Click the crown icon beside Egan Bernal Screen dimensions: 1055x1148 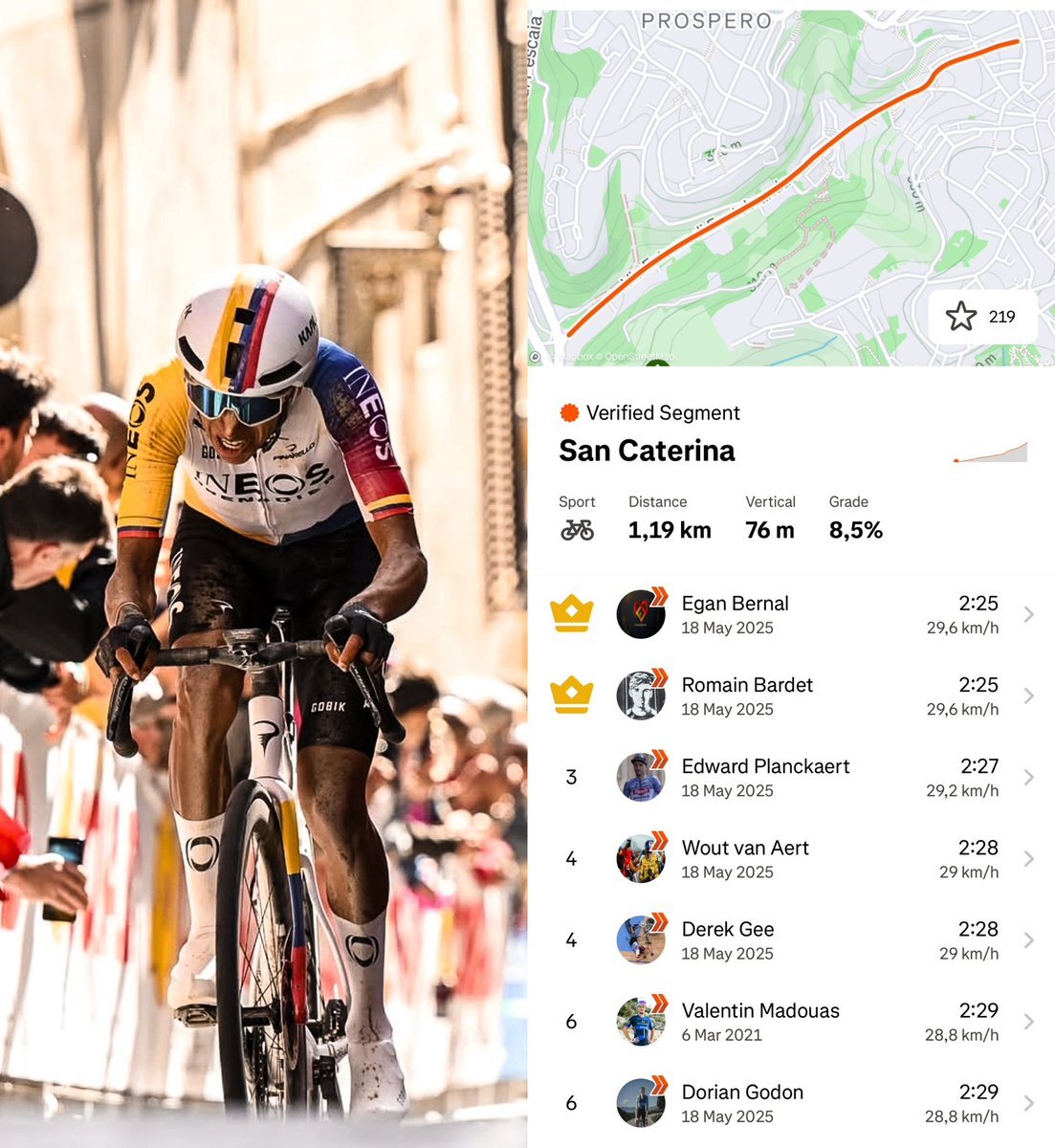click(571, 614)
